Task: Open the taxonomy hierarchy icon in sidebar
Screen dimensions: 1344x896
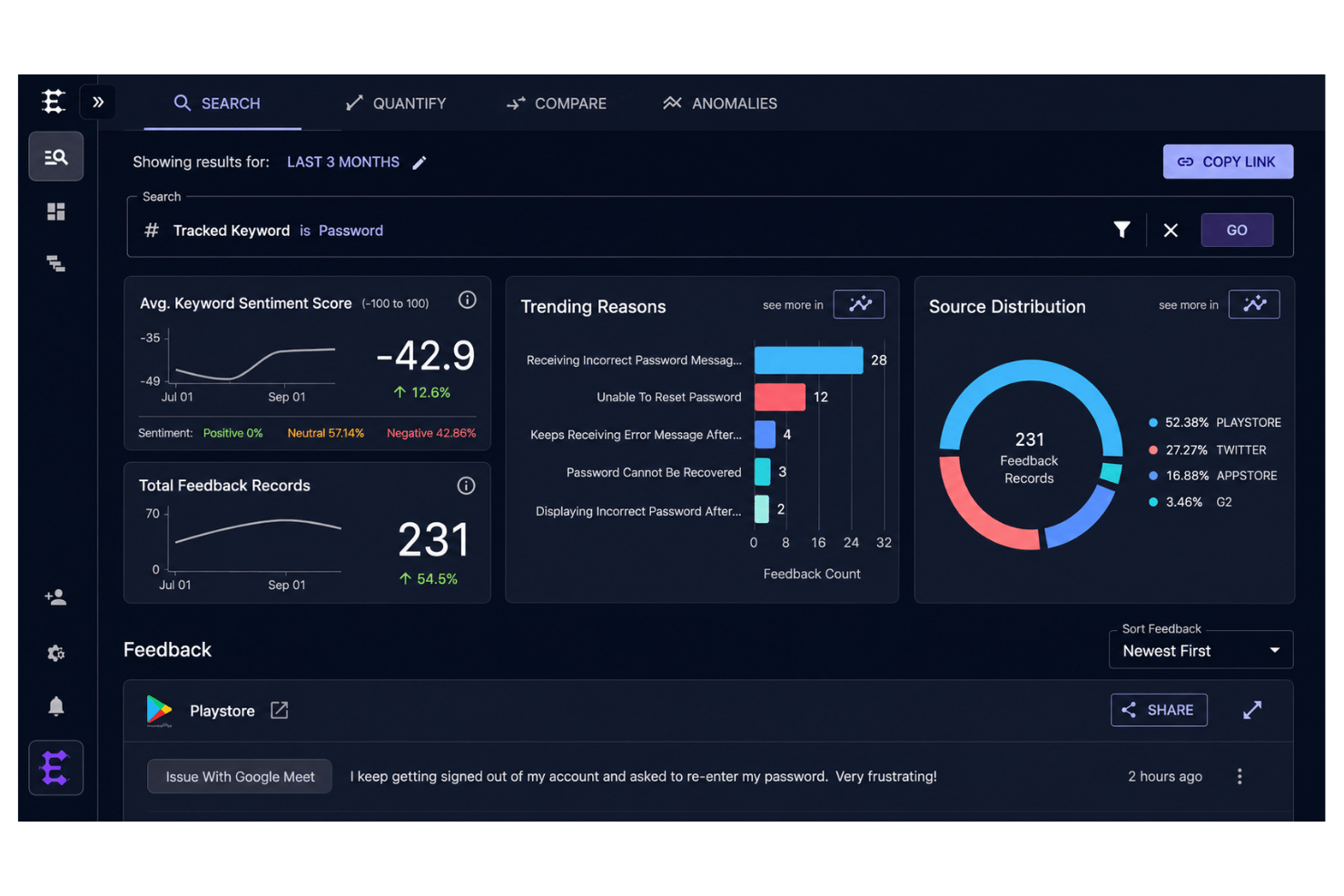Action: pos(56,264)
